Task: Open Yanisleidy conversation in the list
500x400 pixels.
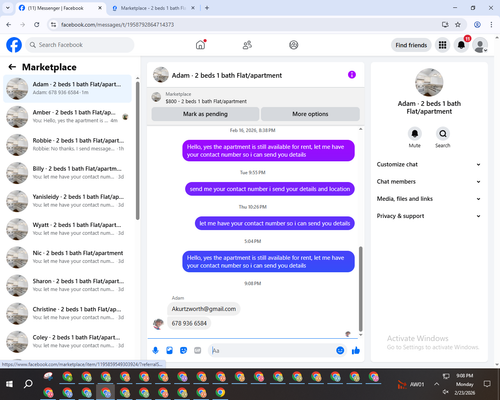Action: [x=67, y=201]
